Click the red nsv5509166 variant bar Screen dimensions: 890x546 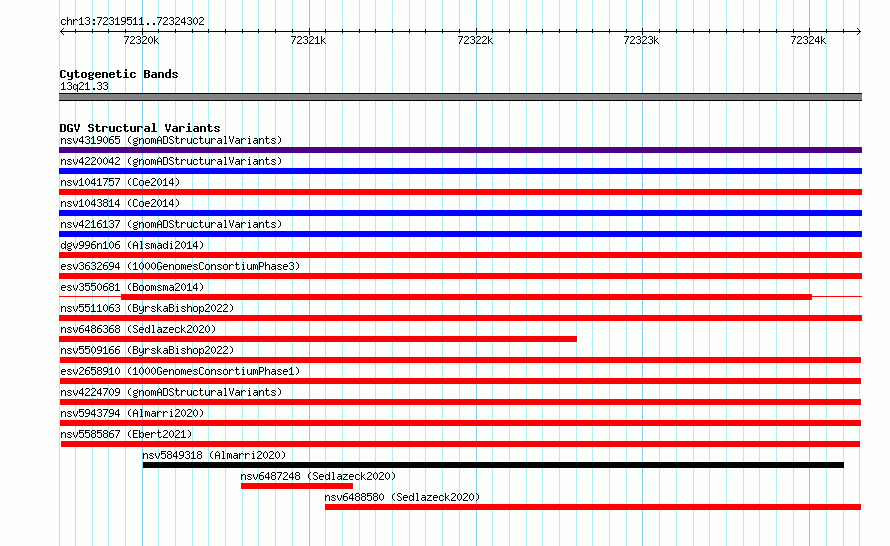[x=460, y=360]
